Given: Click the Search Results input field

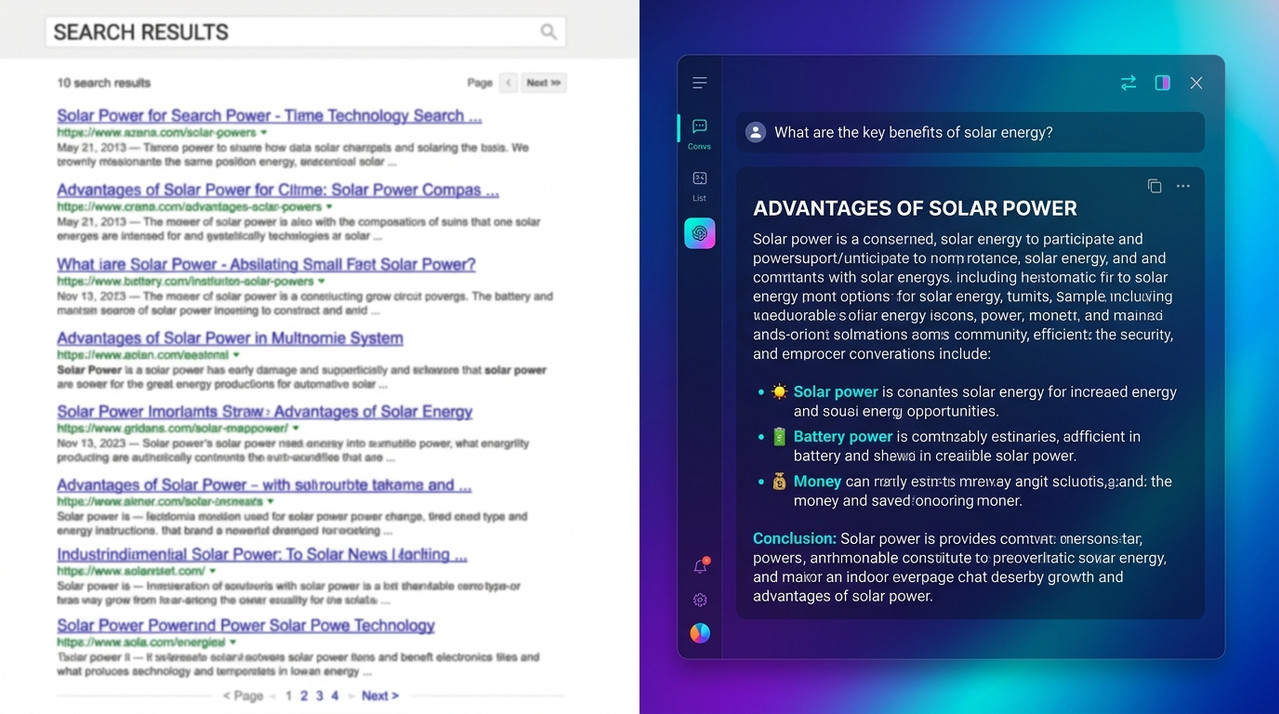Looking at the screenshot, I should pos(290,32).
